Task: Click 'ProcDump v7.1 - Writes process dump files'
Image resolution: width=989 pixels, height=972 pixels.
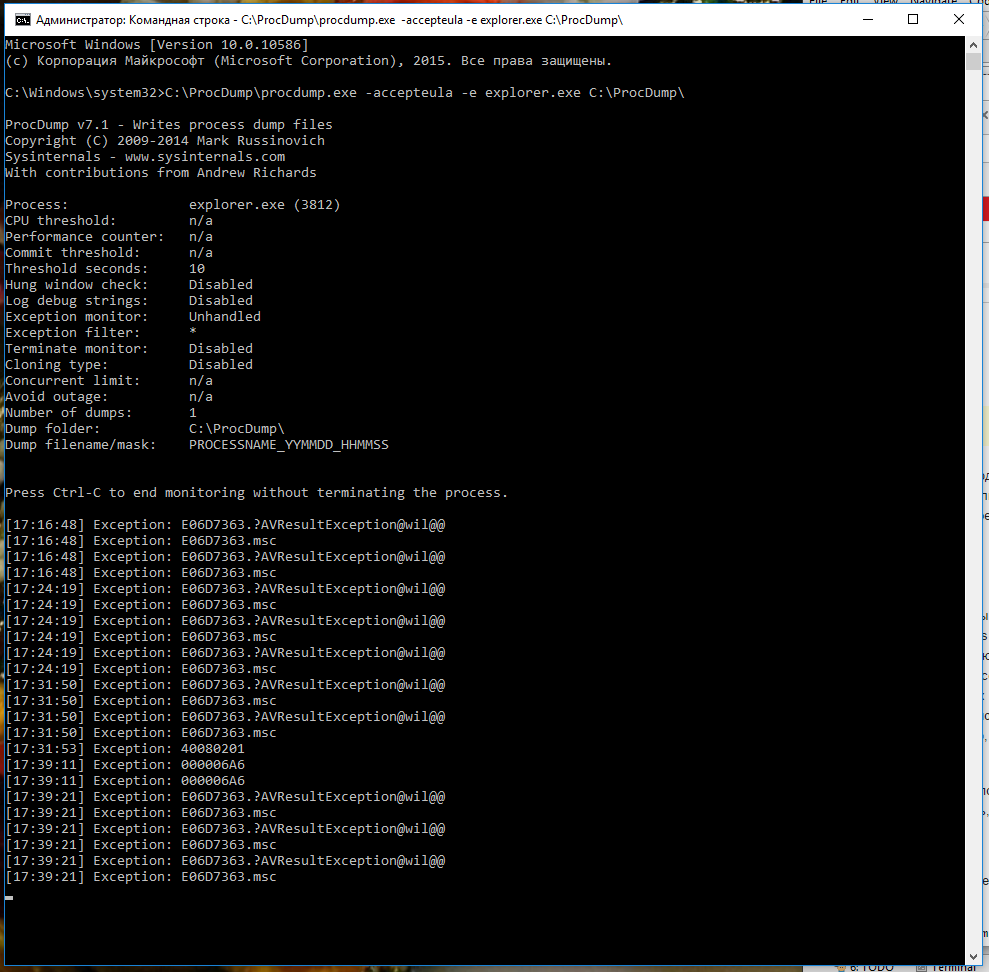Action: 168,125
